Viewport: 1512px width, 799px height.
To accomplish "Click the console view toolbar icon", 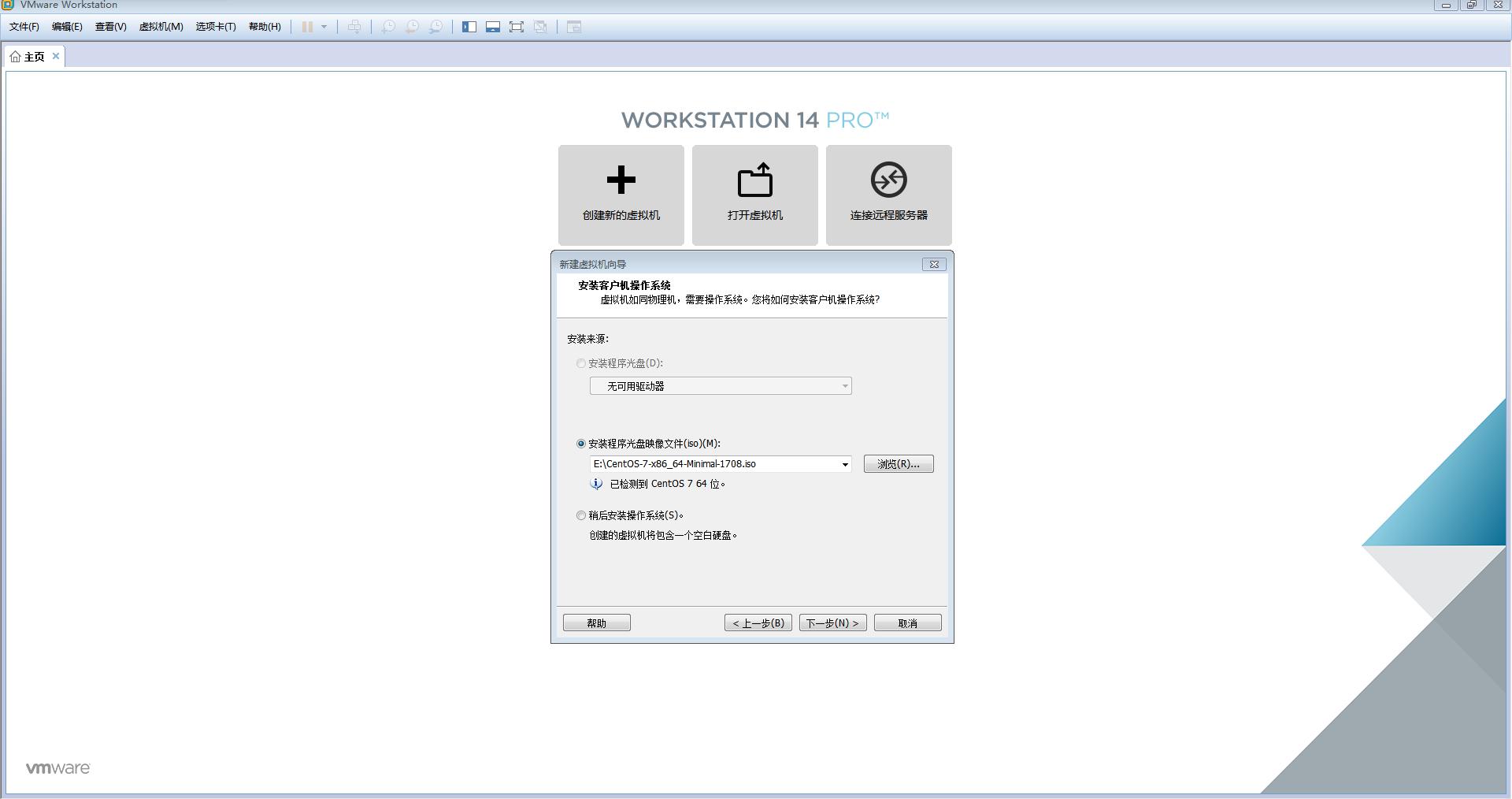I will 574,27.
